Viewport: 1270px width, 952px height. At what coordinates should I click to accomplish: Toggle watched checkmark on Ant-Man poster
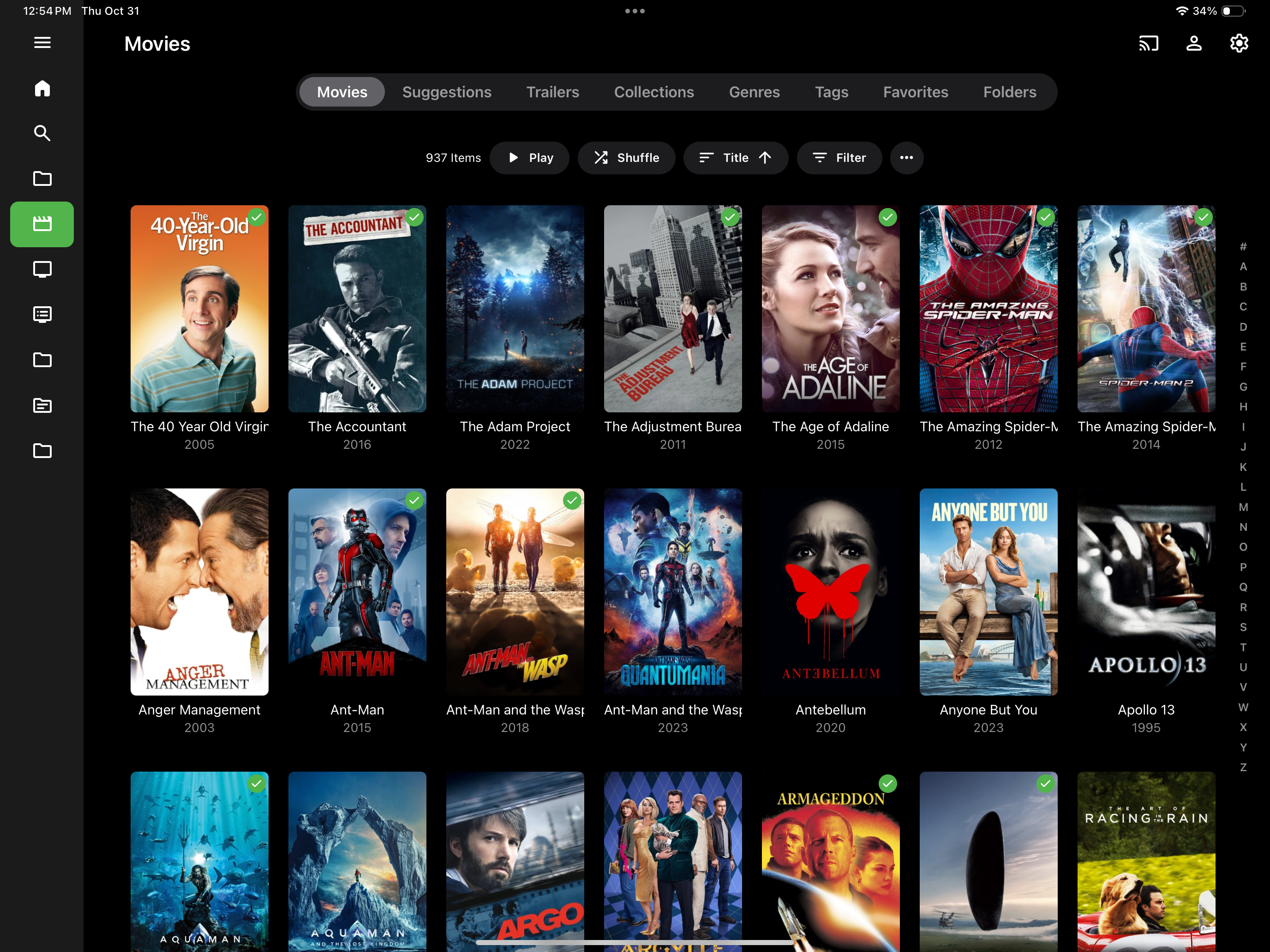(x=414, y=500)
